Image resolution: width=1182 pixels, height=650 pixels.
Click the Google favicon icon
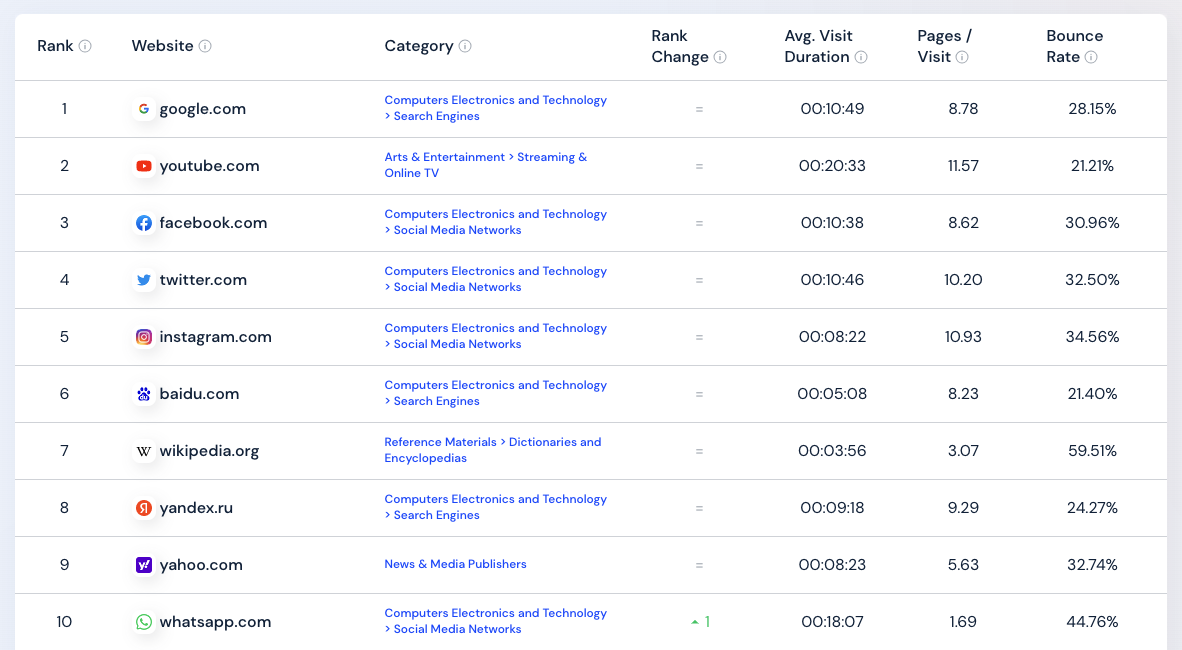pyautogui.click(x=143, y=109)
